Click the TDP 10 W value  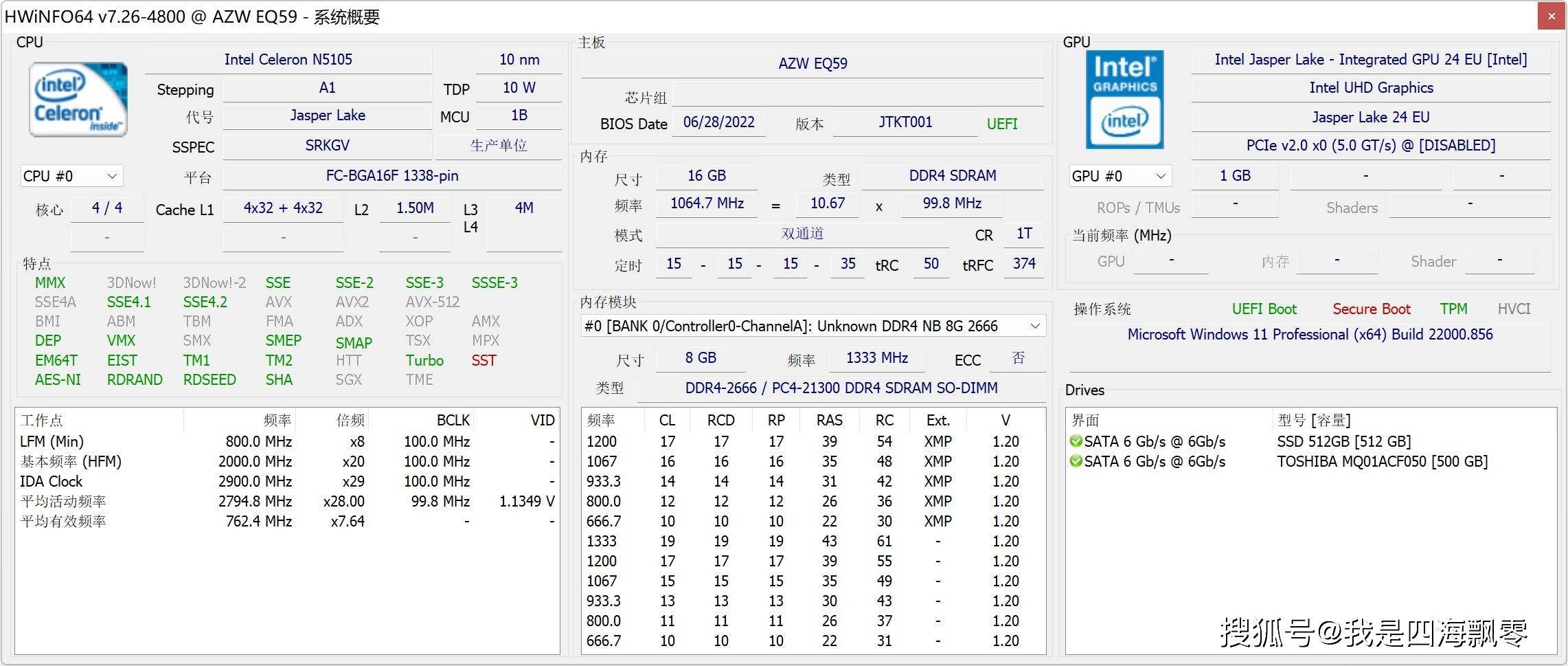tap(519, 88)
